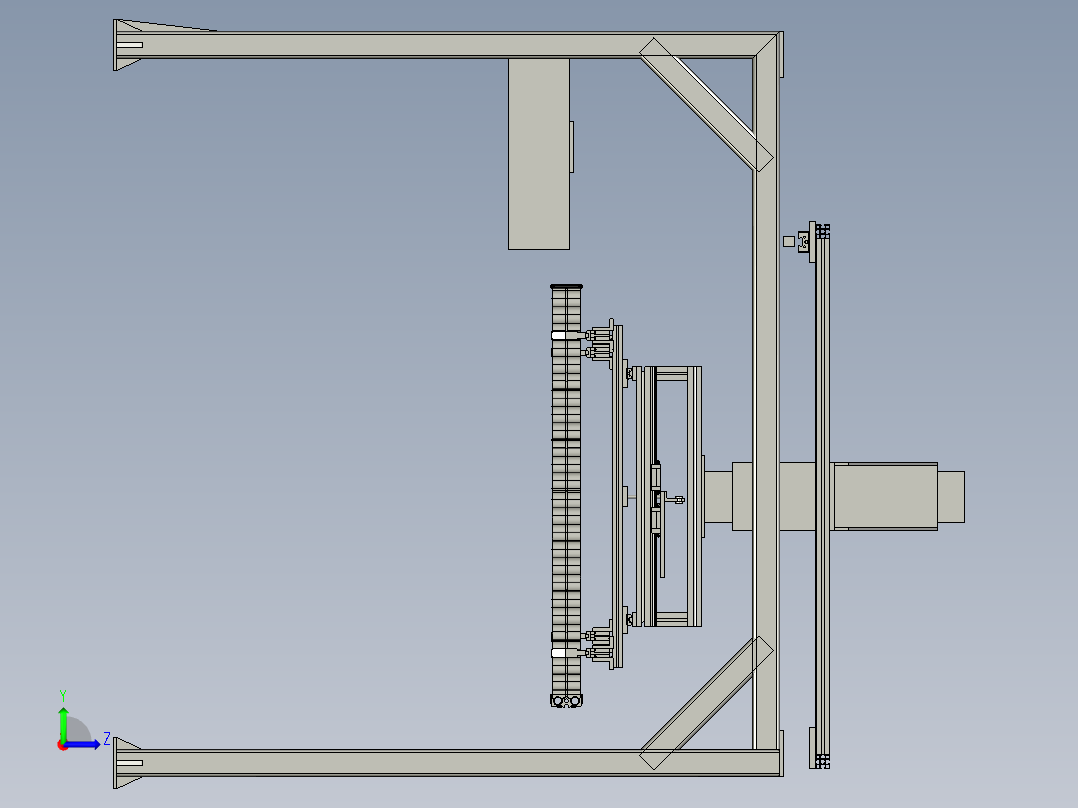Pick the upper clamp assembly on the track
1078x808 pixels.
[600, 344]
